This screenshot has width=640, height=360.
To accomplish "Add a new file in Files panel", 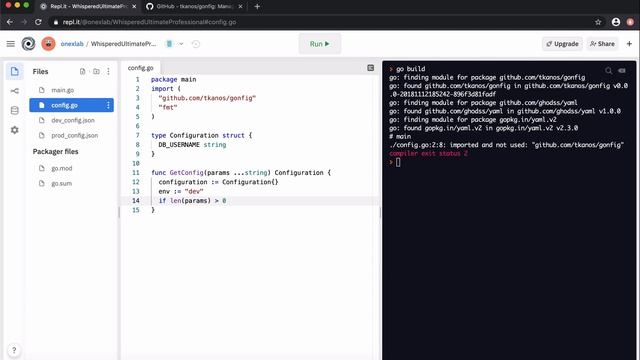I will pyautogui.click(x=82, y=71).
